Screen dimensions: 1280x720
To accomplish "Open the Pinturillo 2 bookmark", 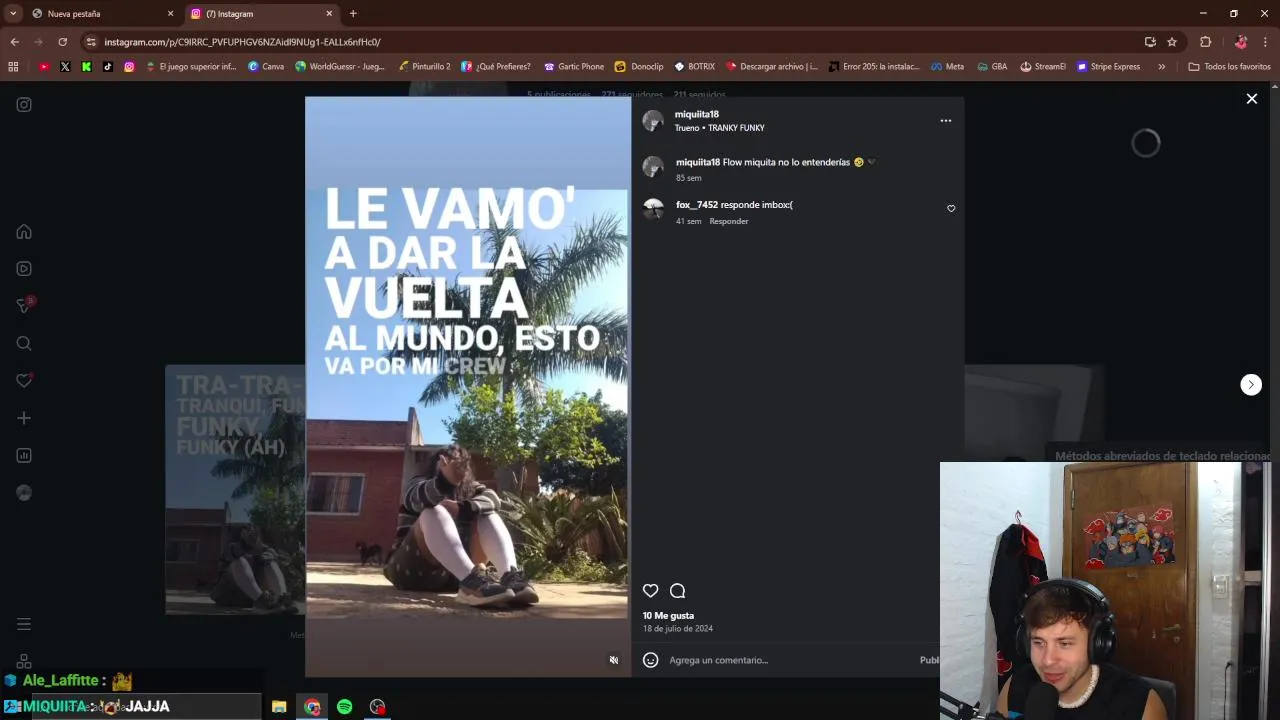I will [x=424, y=67].
